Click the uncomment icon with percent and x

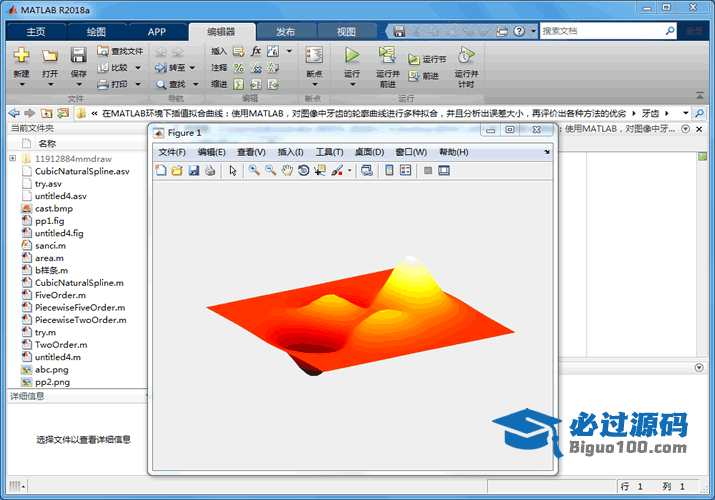256,68
